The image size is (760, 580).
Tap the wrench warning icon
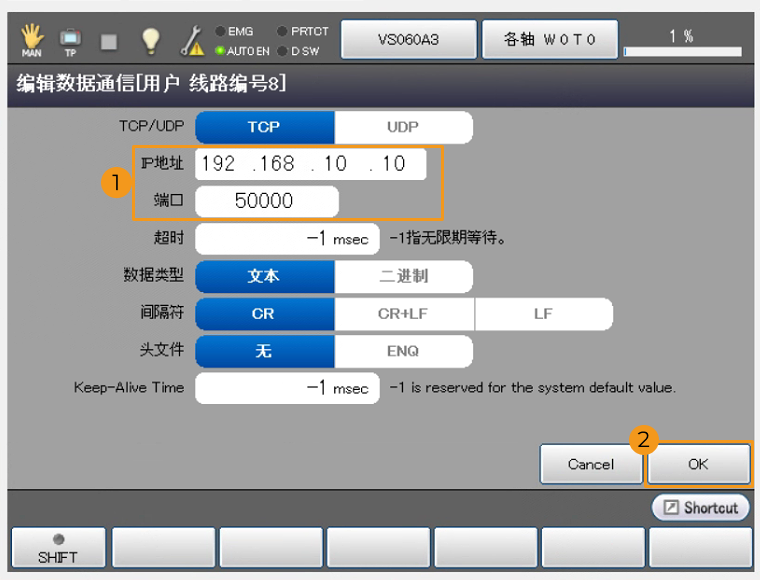(192, 40)
